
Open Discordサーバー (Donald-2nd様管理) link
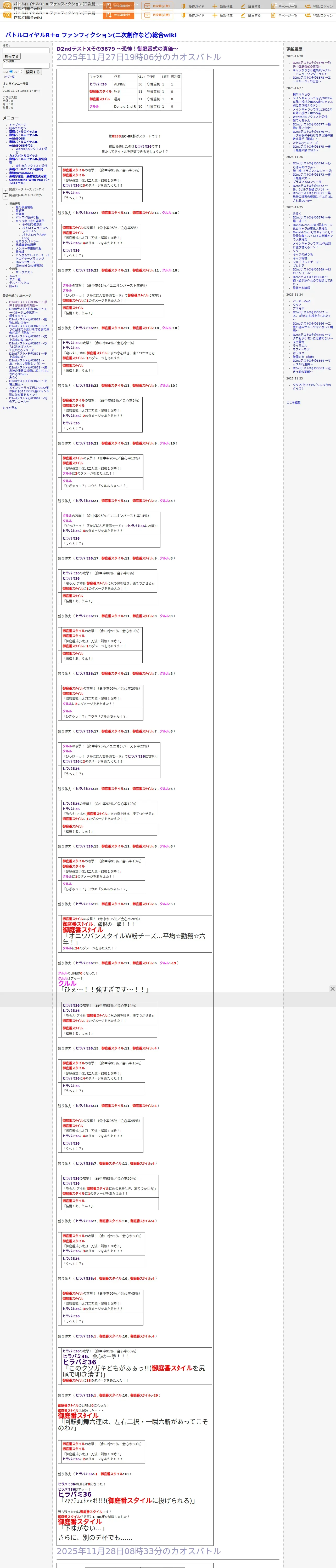(x=29, y=264)
